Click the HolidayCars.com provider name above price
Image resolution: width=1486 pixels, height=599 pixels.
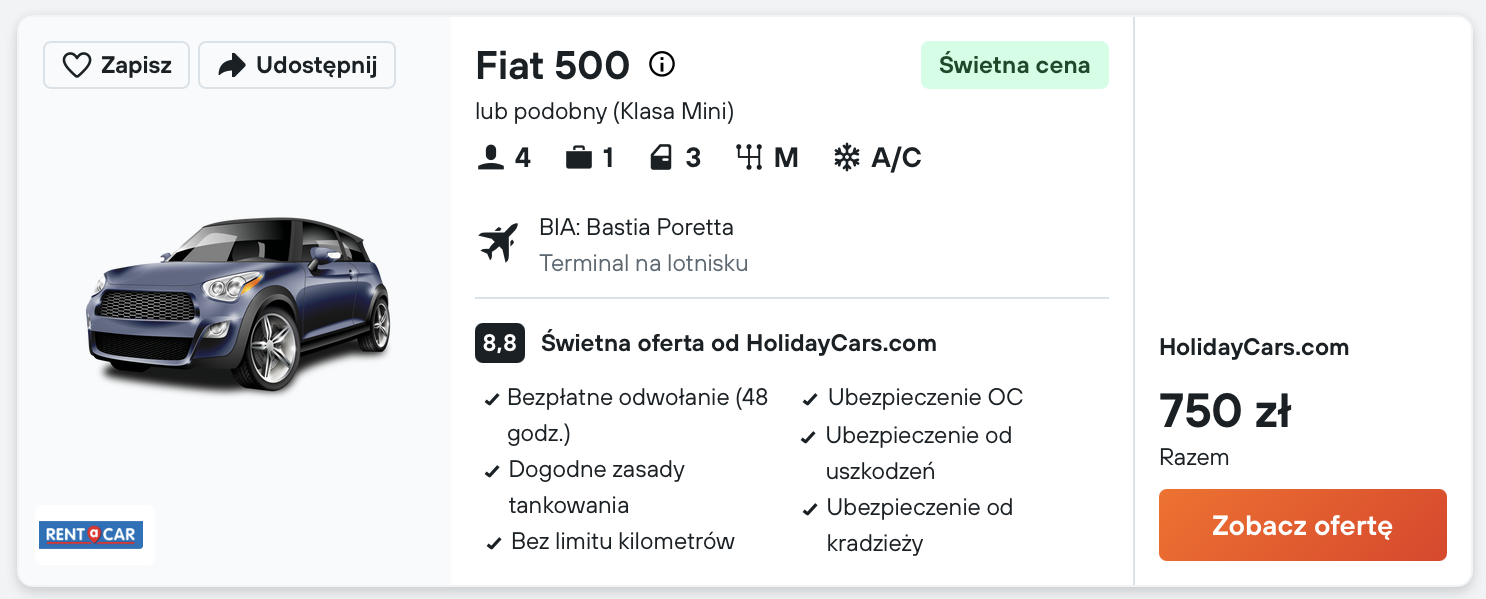click(1254, 348)
